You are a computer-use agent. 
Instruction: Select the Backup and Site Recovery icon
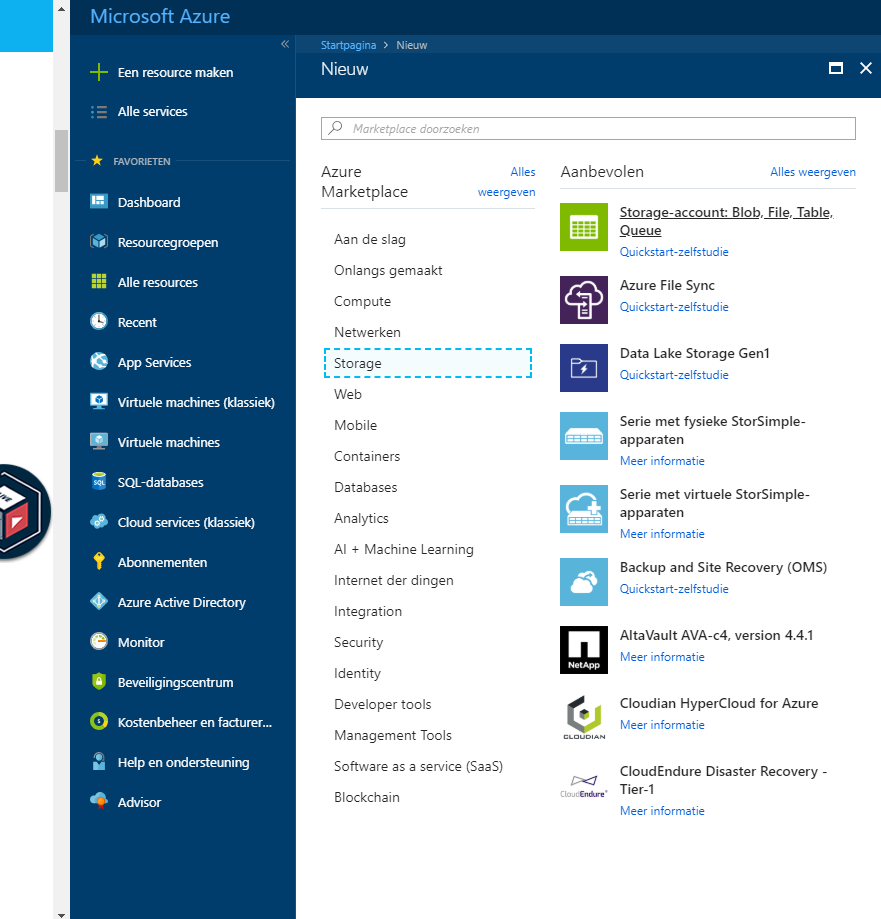click(584, 581)
